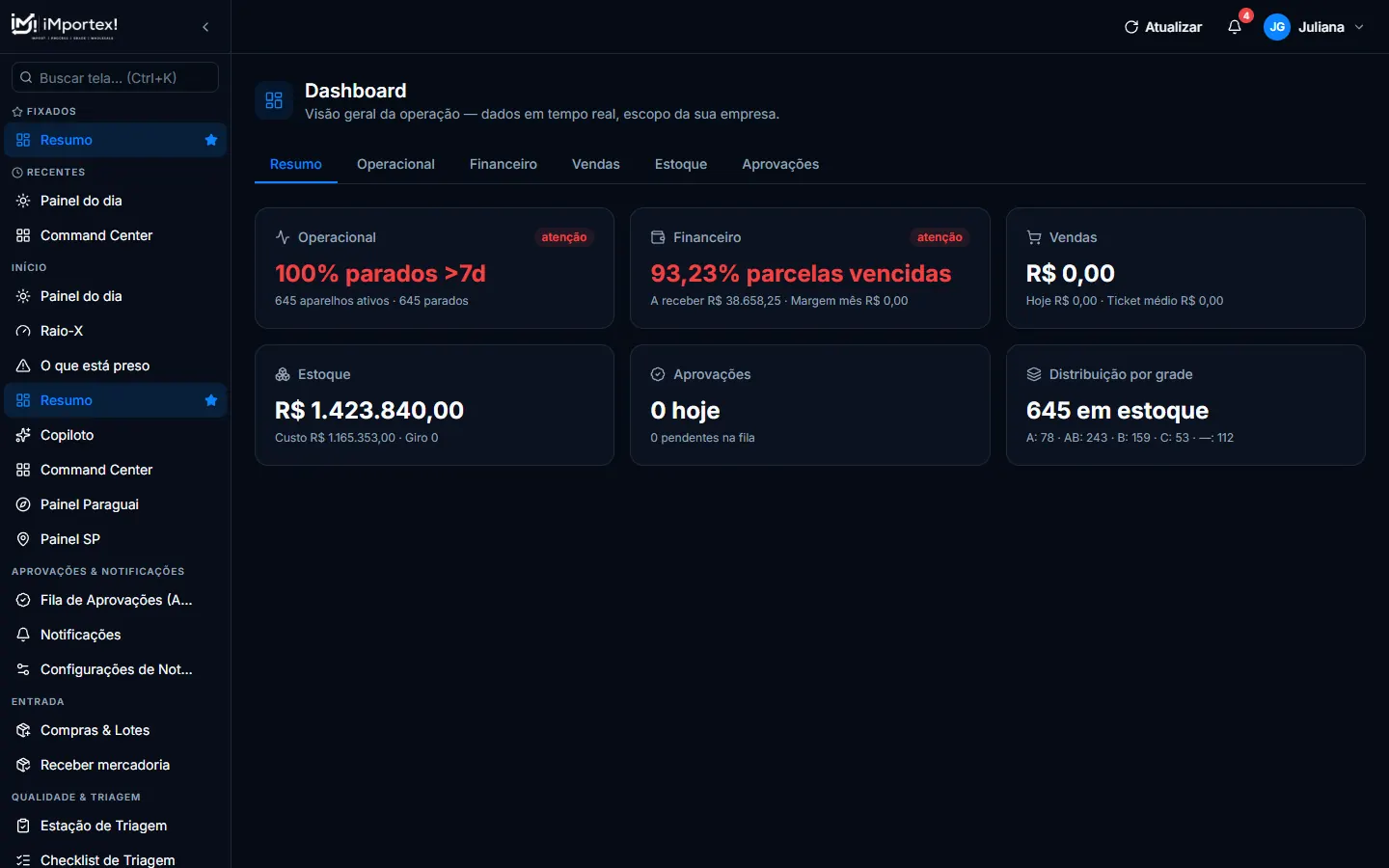The image size is (1389, 868).
Task: Toggle the star on Resumo under Início
Action: (x=211, y=400)
